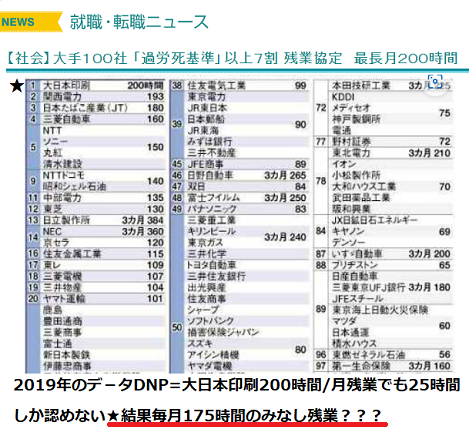Click the yellow NEWS badge
469x441 pixels.
(31, 22)
